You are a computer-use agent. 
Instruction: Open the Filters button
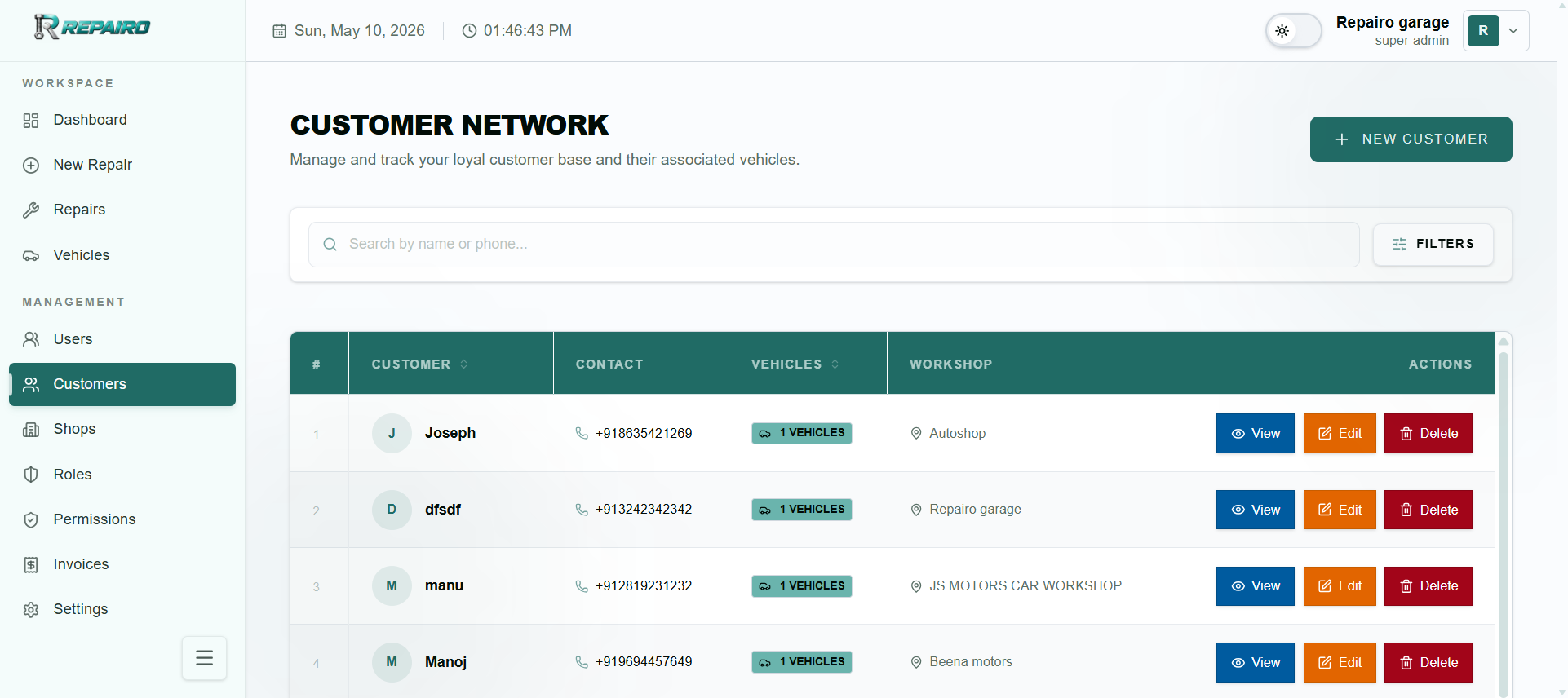click(1433, 245)
